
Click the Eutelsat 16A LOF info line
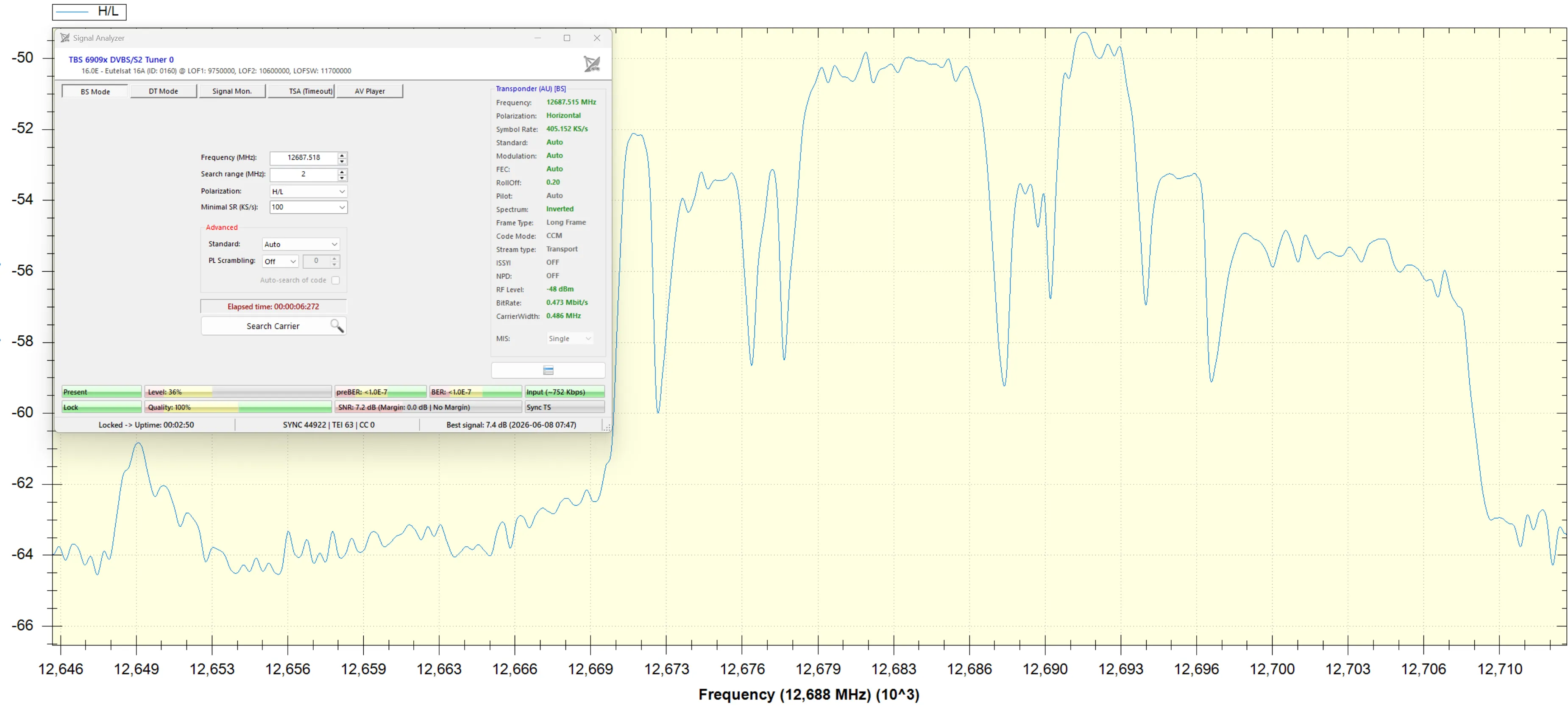[216, 71]
